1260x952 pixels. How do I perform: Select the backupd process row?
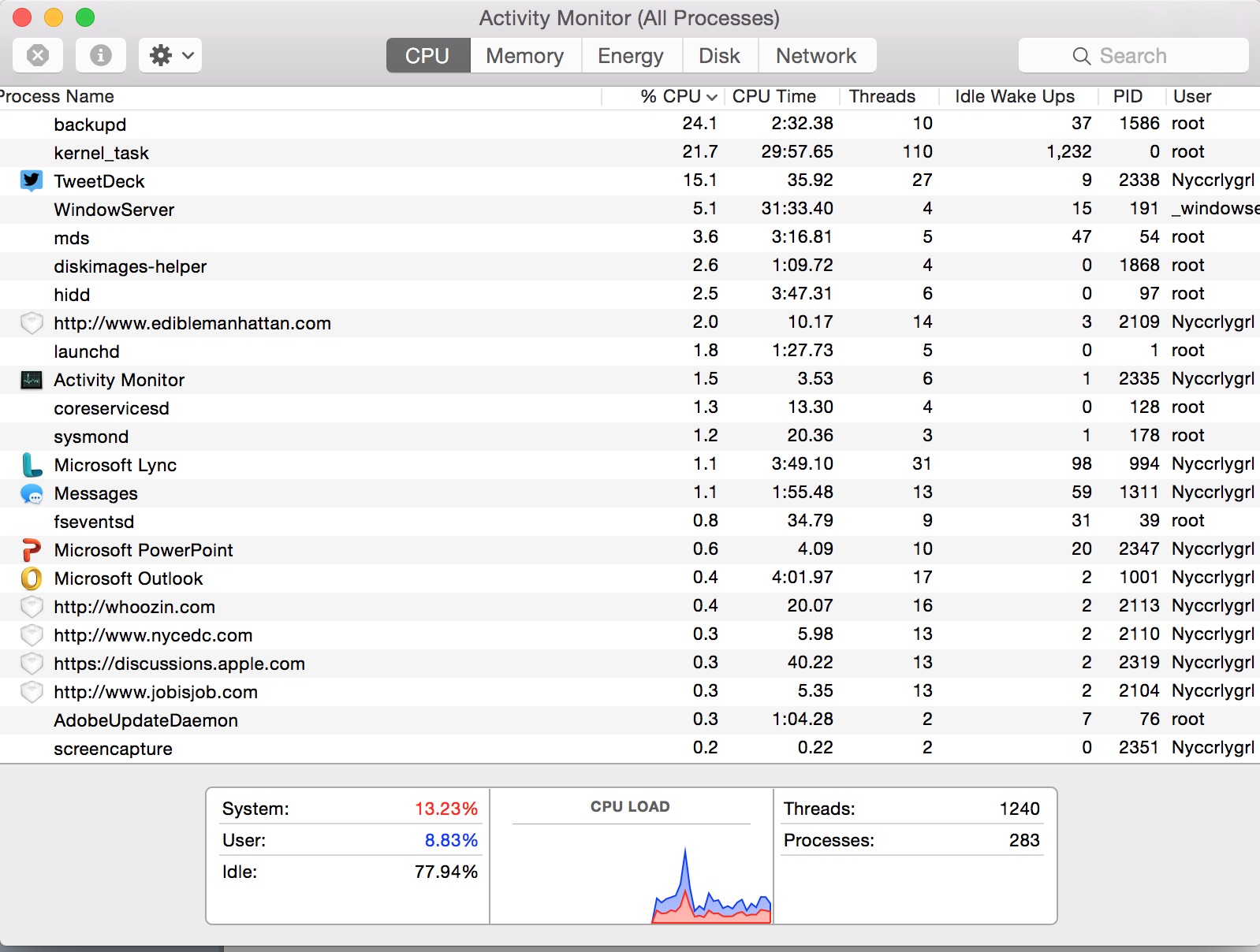coord(630,125)
